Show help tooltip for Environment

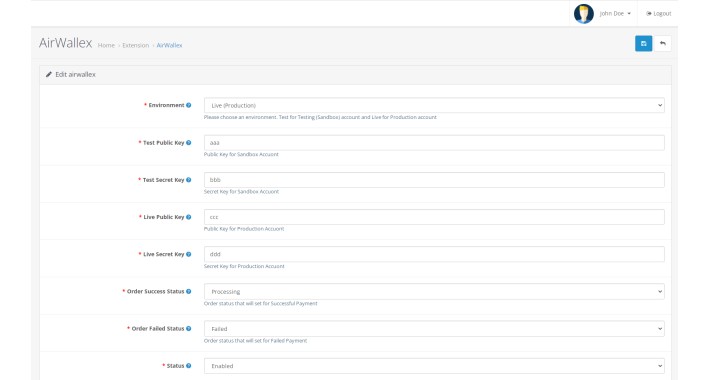point(188,105)
